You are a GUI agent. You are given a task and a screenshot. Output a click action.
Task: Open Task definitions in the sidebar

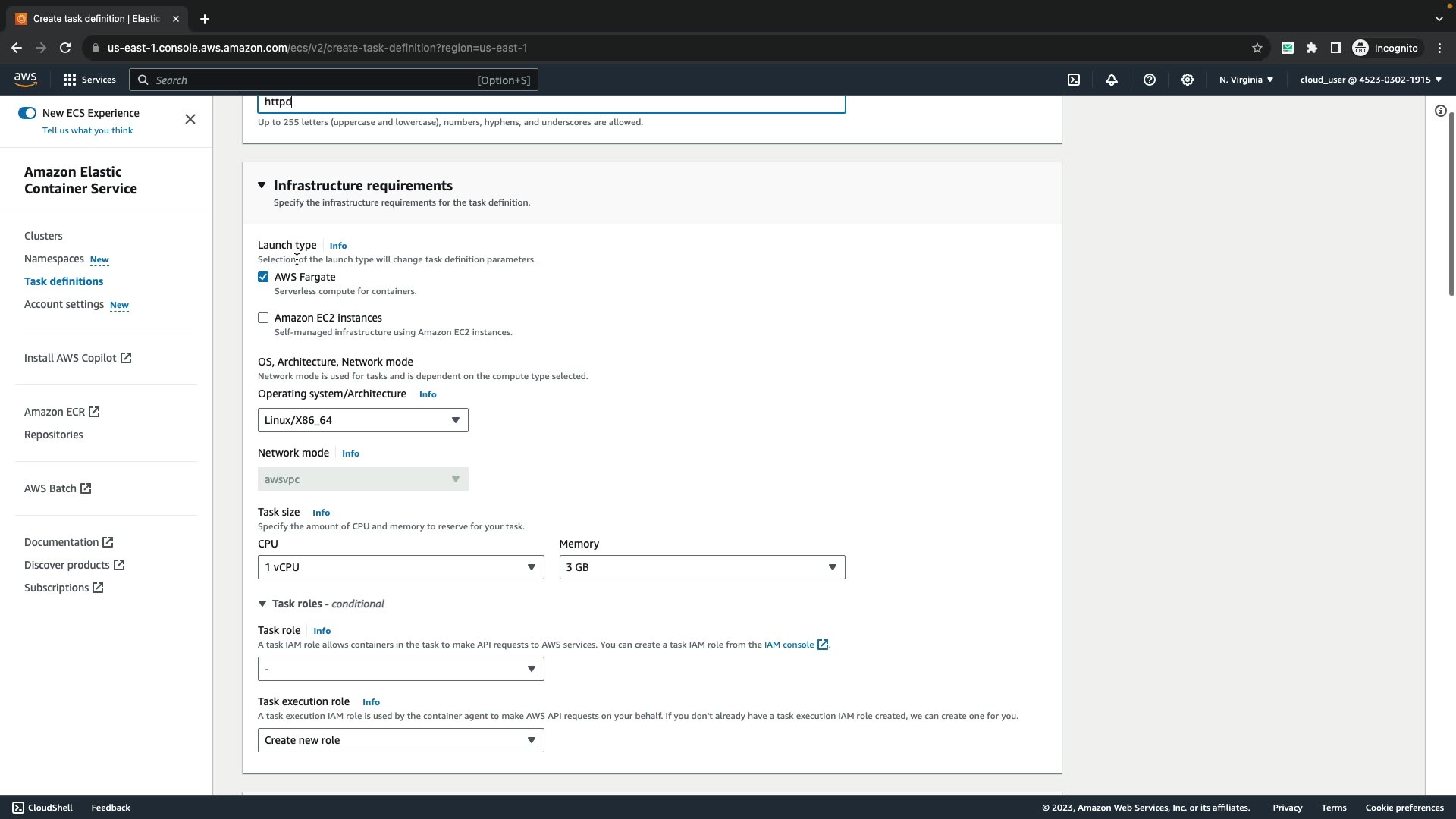64,281
